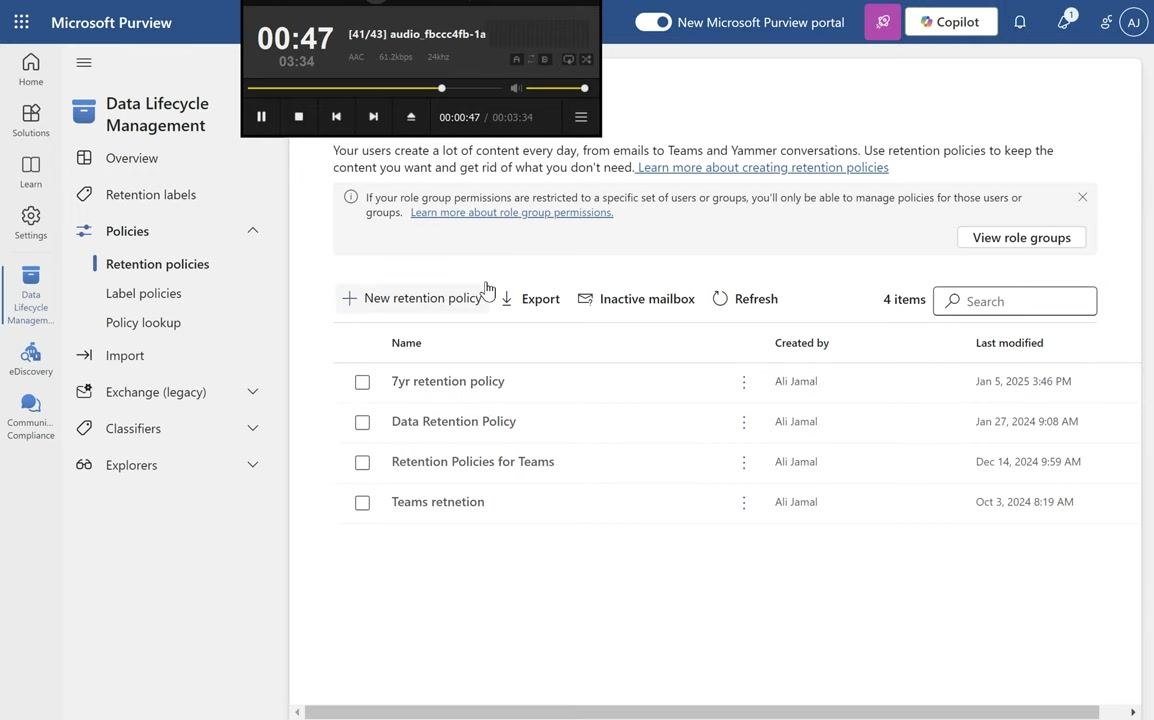
Task: Toggle shuffle in the audio player
Action: (x=587, y=59)
